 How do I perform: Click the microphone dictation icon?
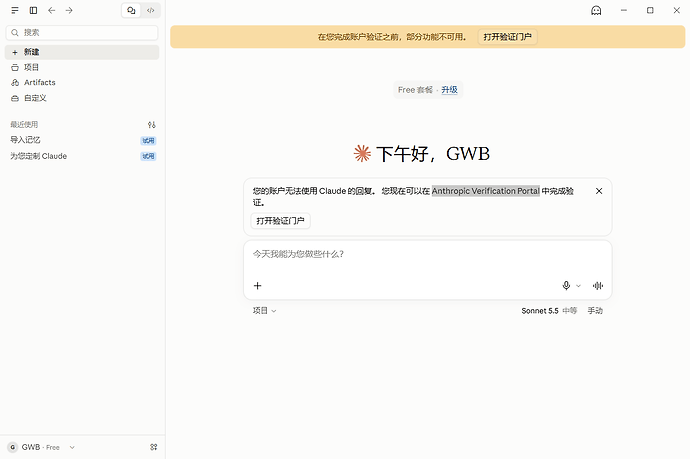coord(566,286)
